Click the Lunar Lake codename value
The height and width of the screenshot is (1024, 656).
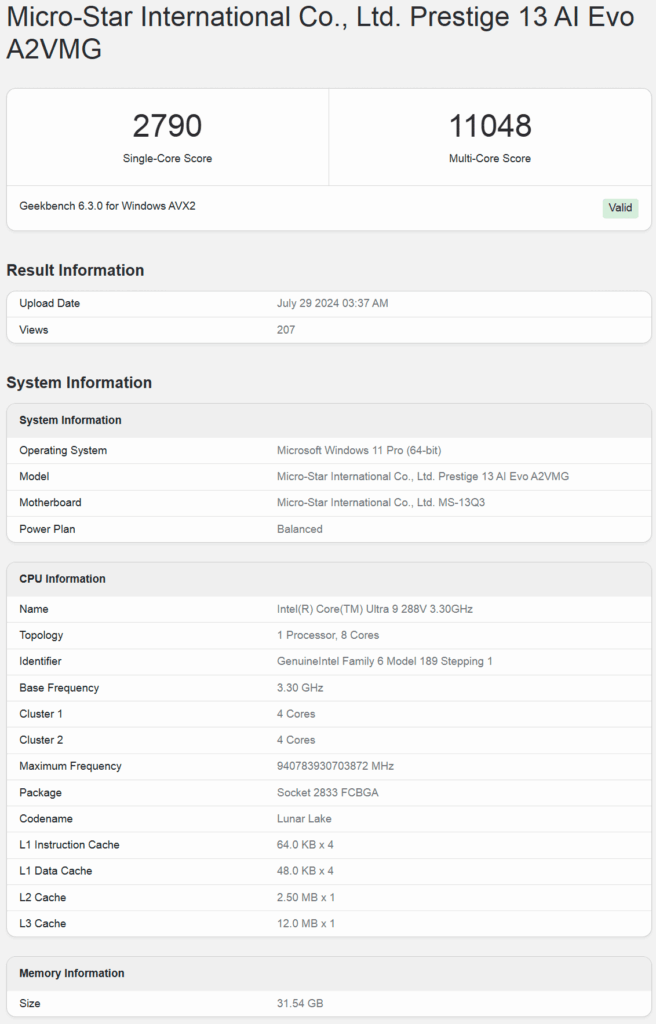tap(304, 819)
